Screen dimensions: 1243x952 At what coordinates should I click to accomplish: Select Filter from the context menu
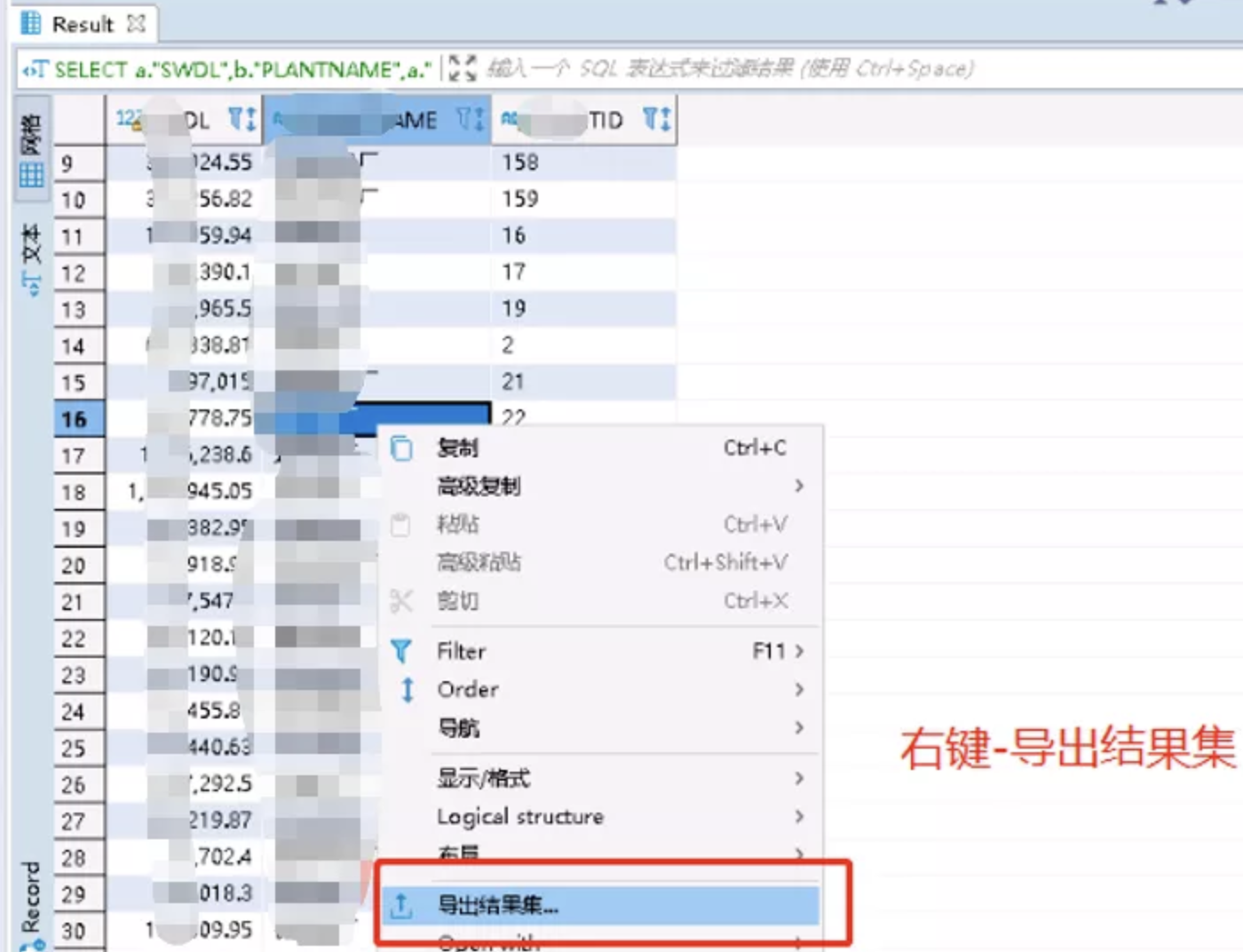coord(461,651)
